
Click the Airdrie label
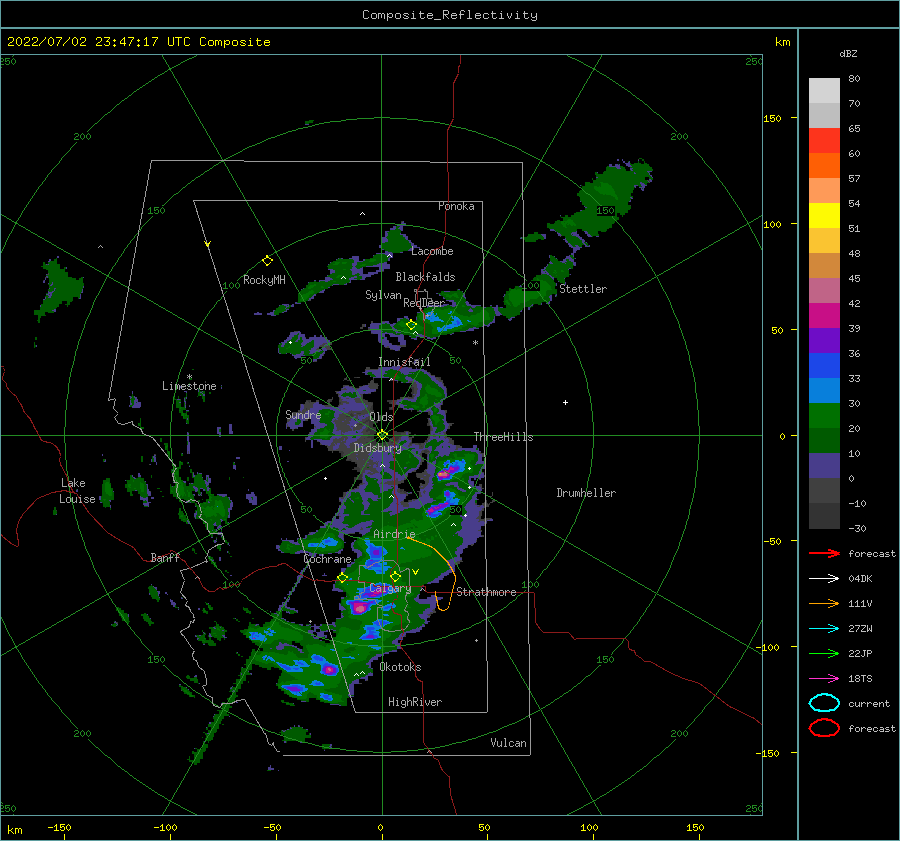point(394,534)
